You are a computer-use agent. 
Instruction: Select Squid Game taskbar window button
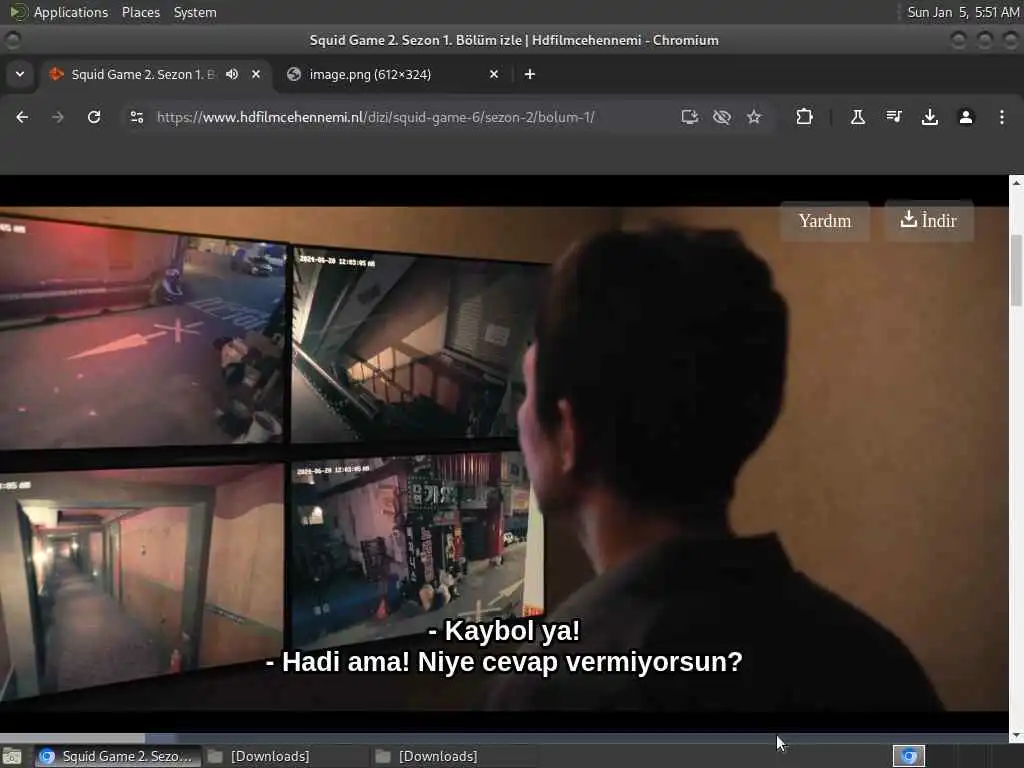point(118,756)
